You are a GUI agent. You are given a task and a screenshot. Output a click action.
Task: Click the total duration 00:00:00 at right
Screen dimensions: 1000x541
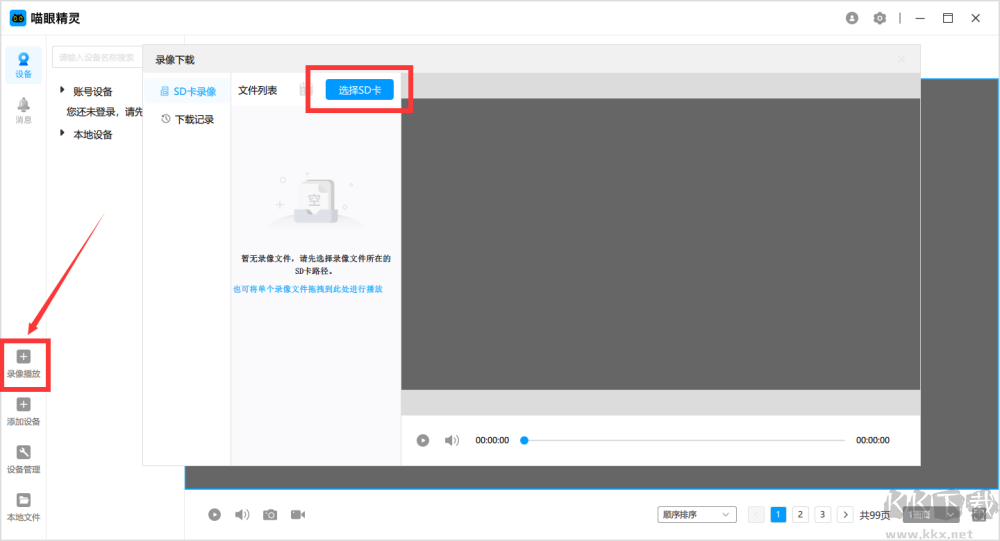pyautogui.click(x=872, y=440)
